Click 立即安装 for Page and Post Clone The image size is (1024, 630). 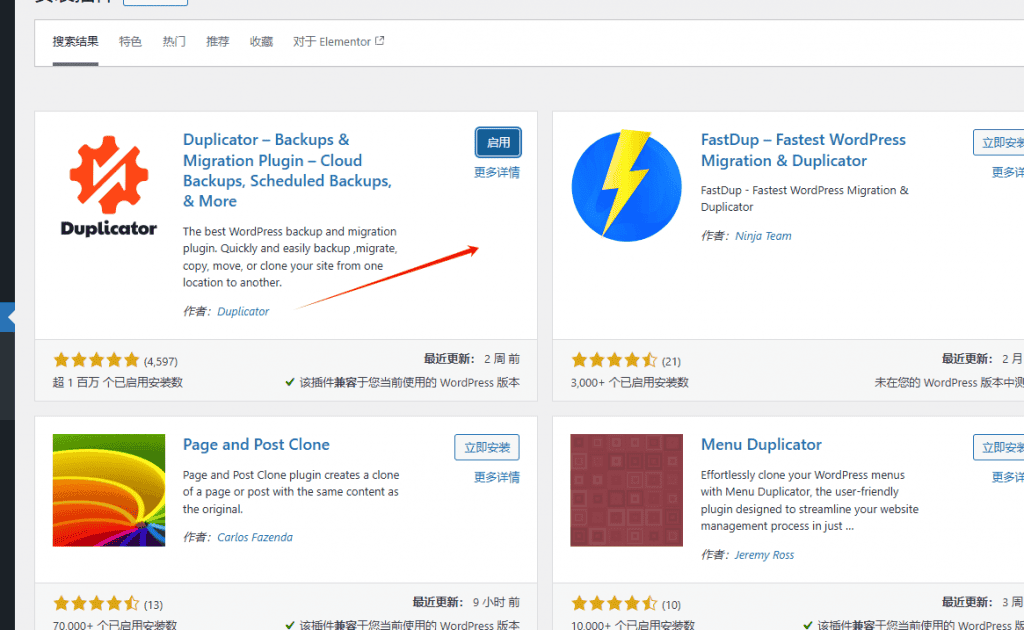(x=487, y=447)
